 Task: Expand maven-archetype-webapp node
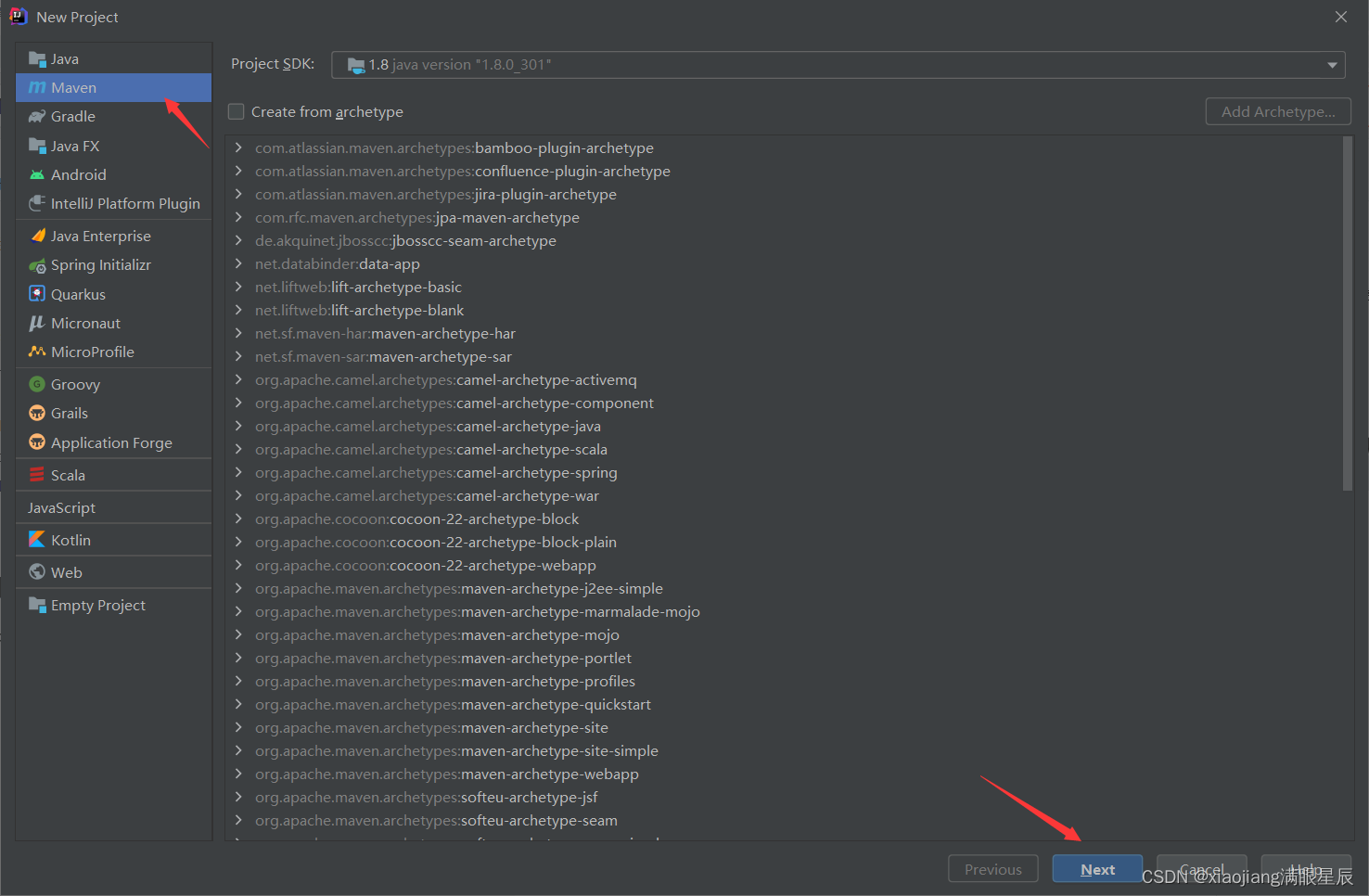[238, 774]
